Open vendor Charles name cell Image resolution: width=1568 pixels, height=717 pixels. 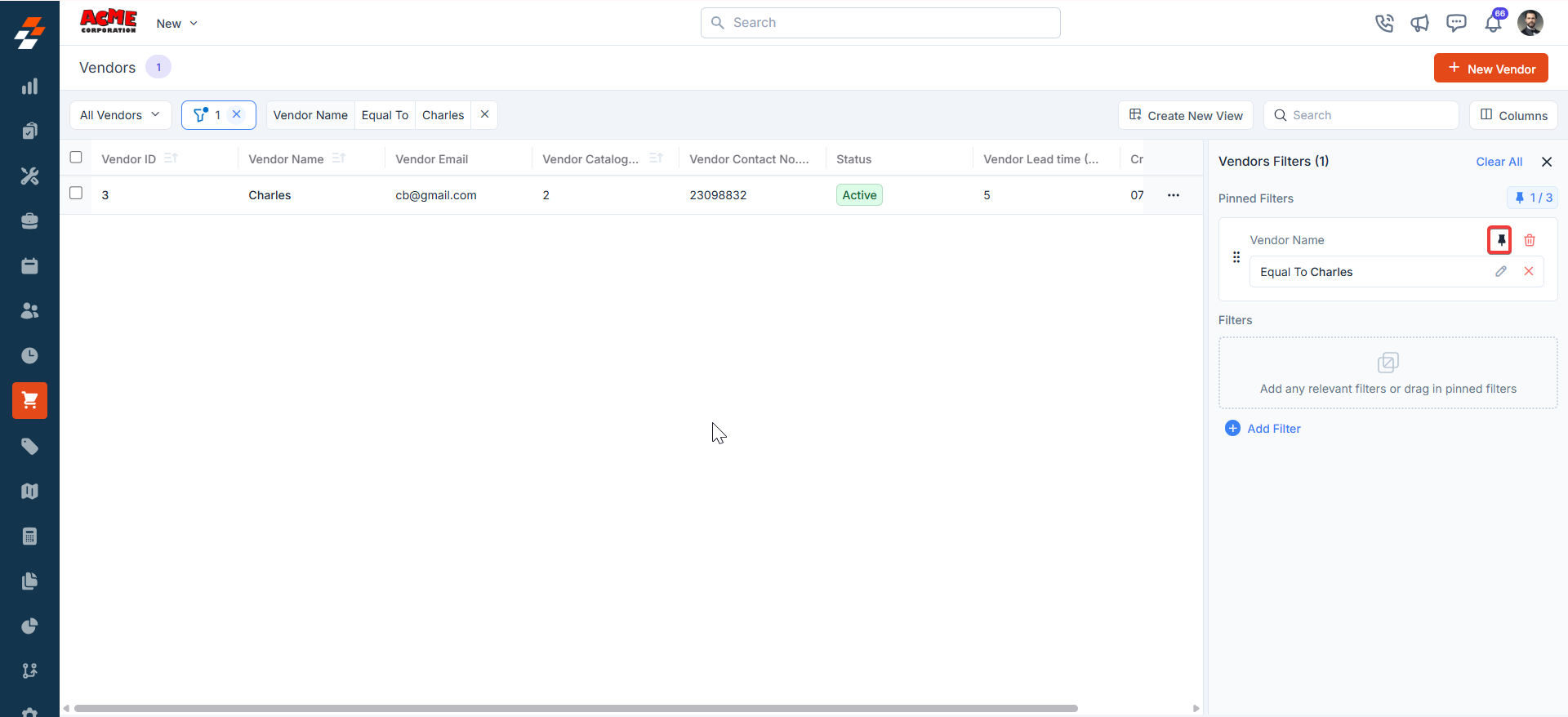(x=269, y=195)
